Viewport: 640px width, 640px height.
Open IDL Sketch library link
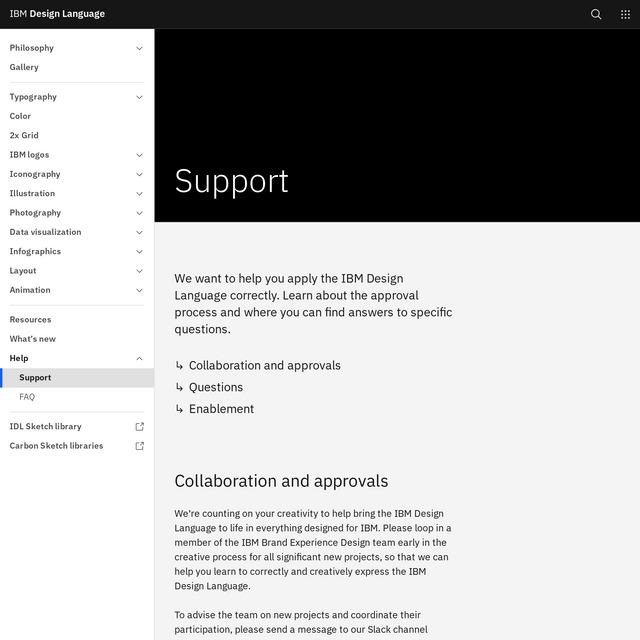click(x=45, y=427)
